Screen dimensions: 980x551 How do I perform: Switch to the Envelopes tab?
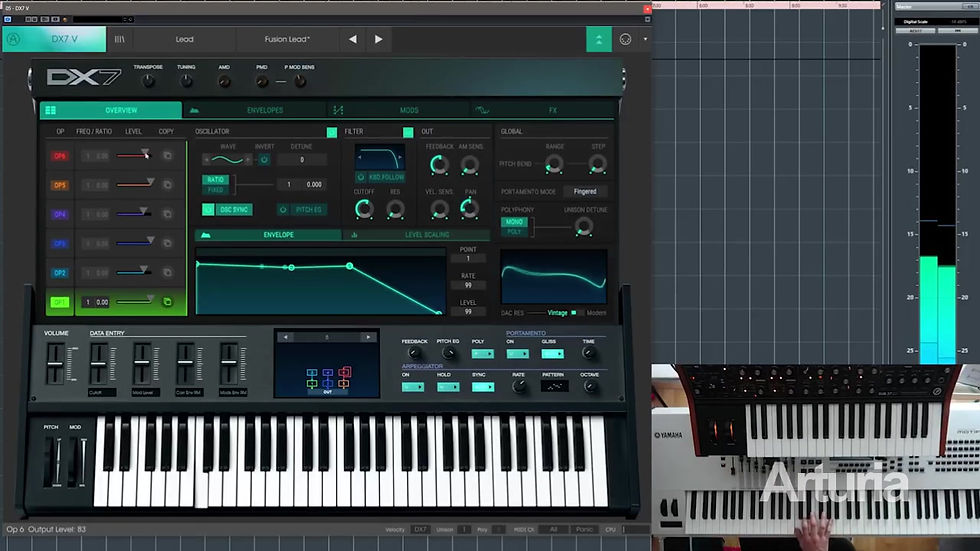256,110
